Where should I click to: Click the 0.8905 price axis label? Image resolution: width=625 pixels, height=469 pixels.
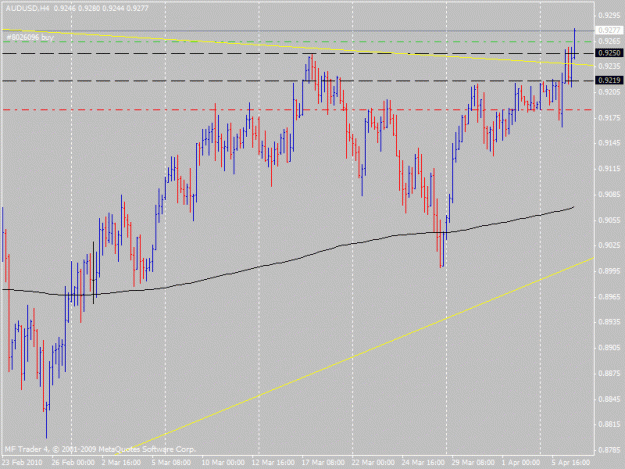click(609, 348)
